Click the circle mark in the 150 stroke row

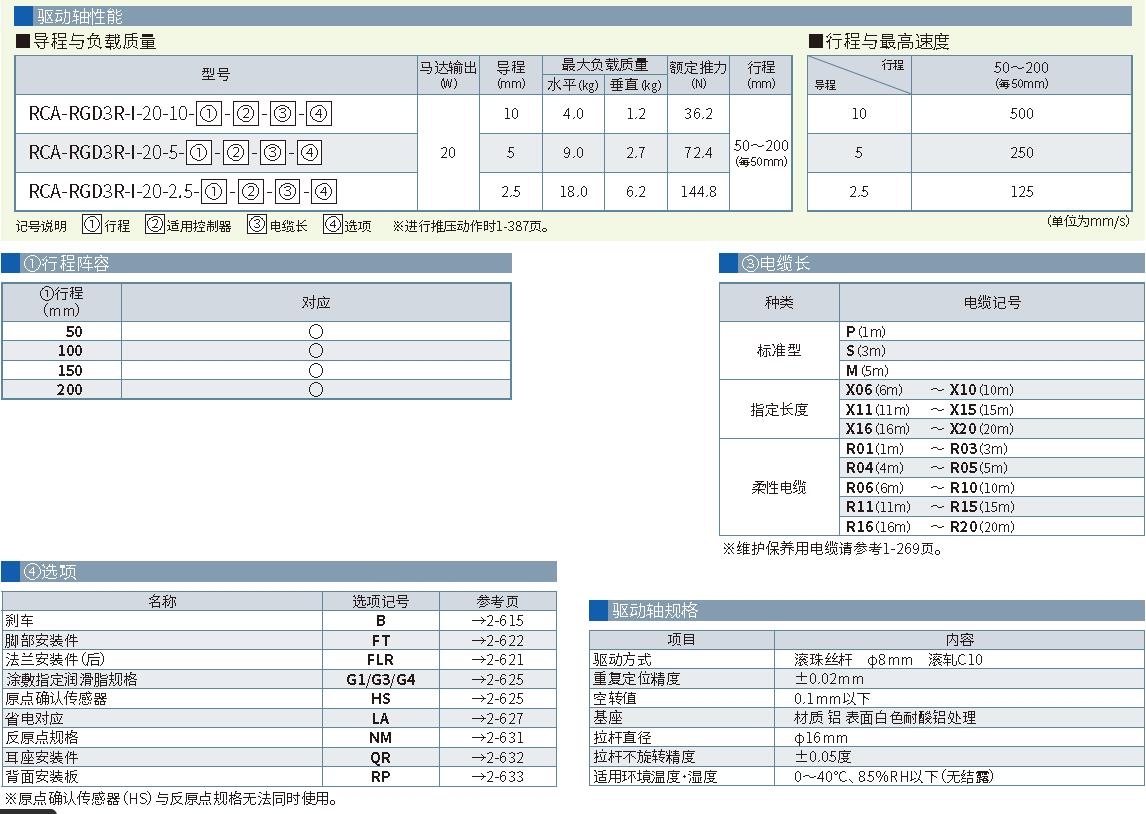(x=316, y=370)
